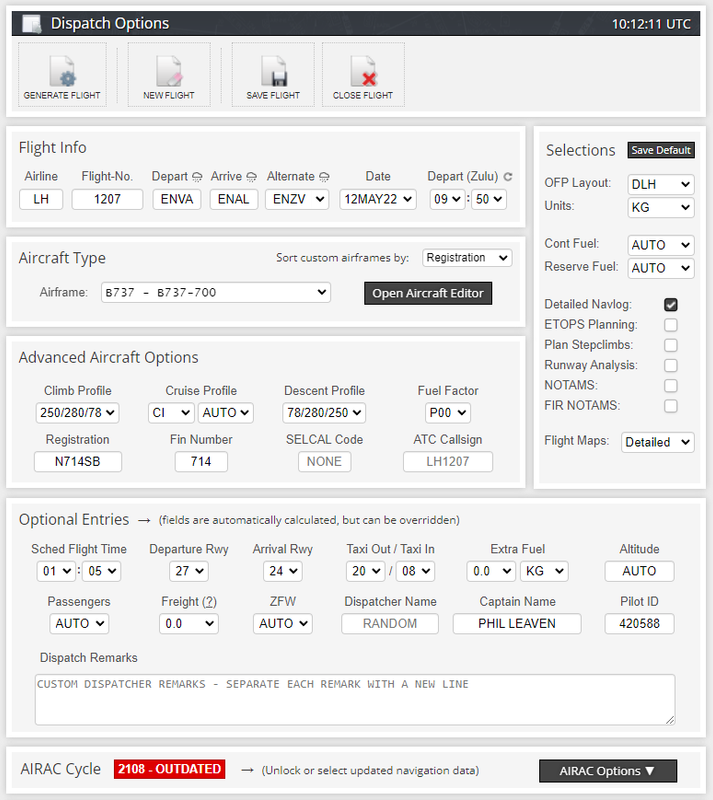This screenshot has width=713, height=800.
Task: Open the Departure Rwy 27 dropdown
Action: point(189,571)
